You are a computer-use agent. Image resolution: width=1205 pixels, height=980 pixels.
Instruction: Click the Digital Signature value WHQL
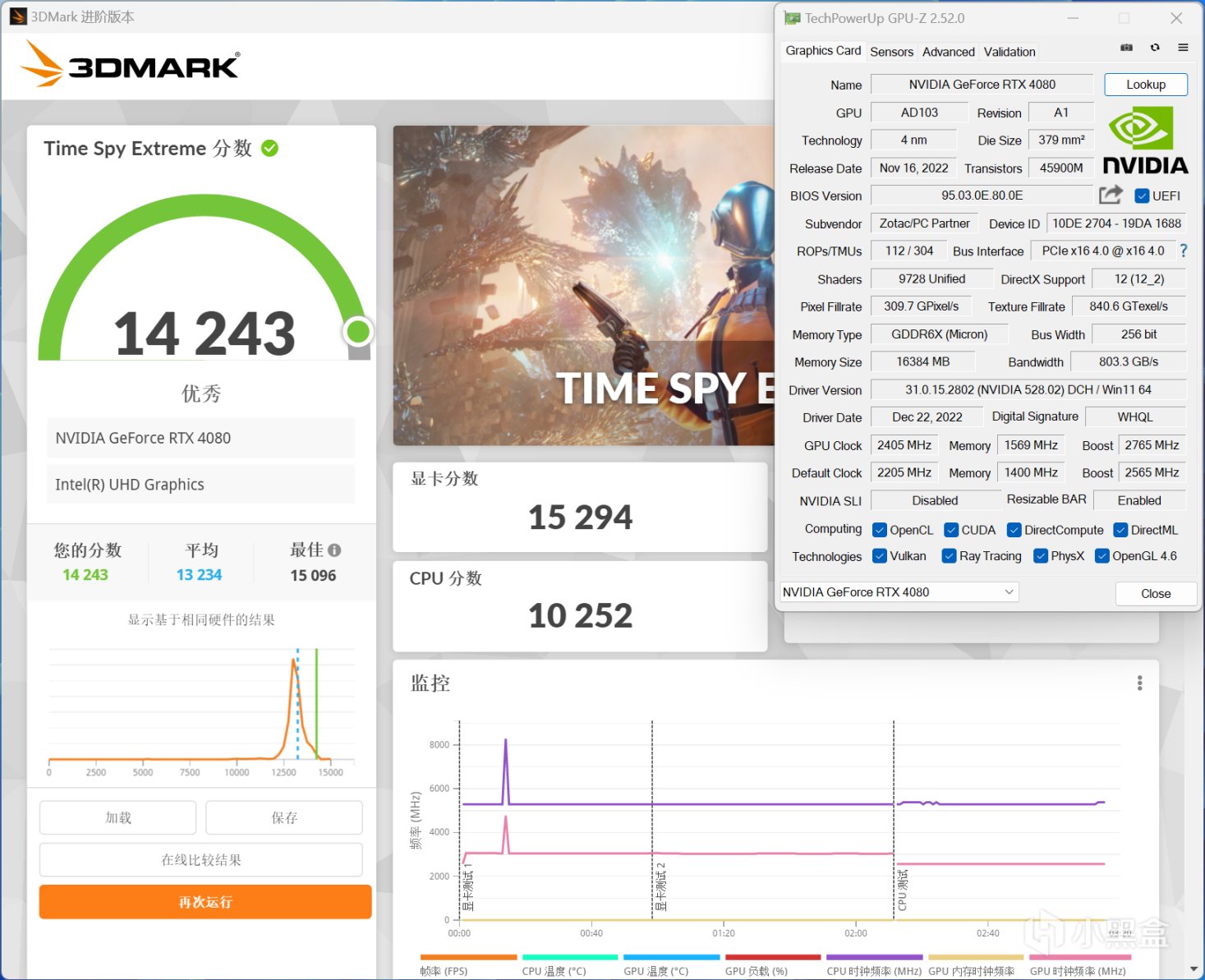tap(1135, 416)
